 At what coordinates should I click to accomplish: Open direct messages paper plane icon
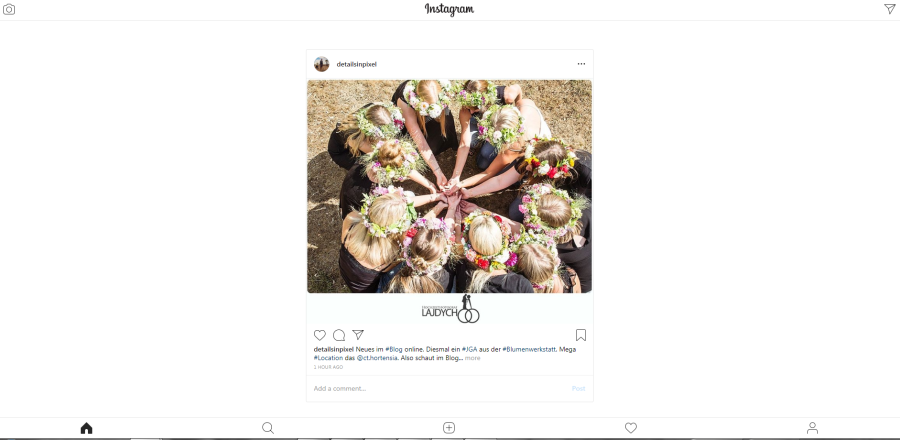coord(889,9)
